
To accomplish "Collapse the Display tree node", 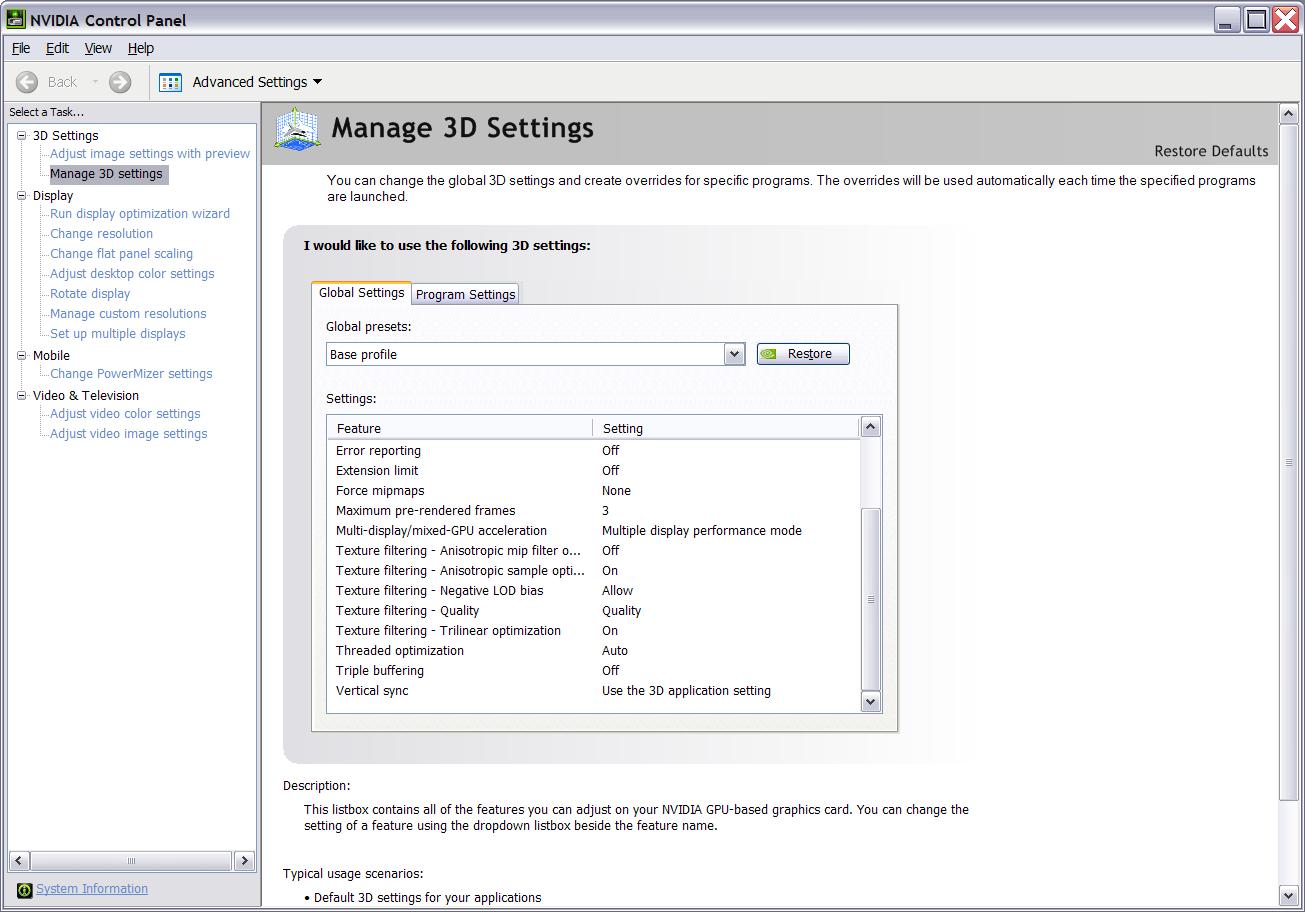I will (x=23, y=196).
